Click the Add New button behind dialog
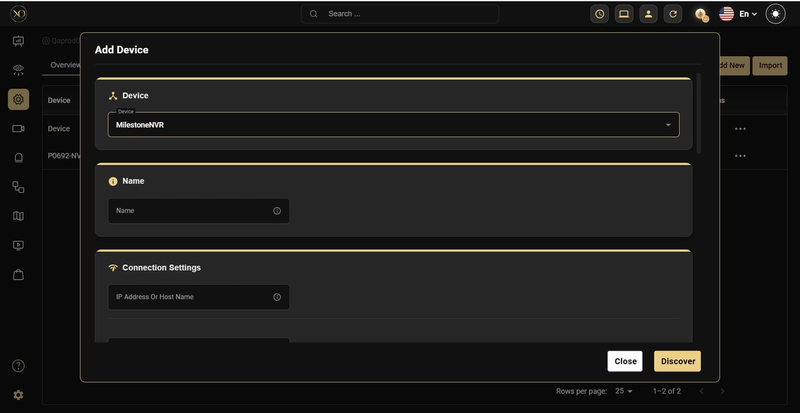This screenshot has height=413, width=800. (x=733, y=65)
